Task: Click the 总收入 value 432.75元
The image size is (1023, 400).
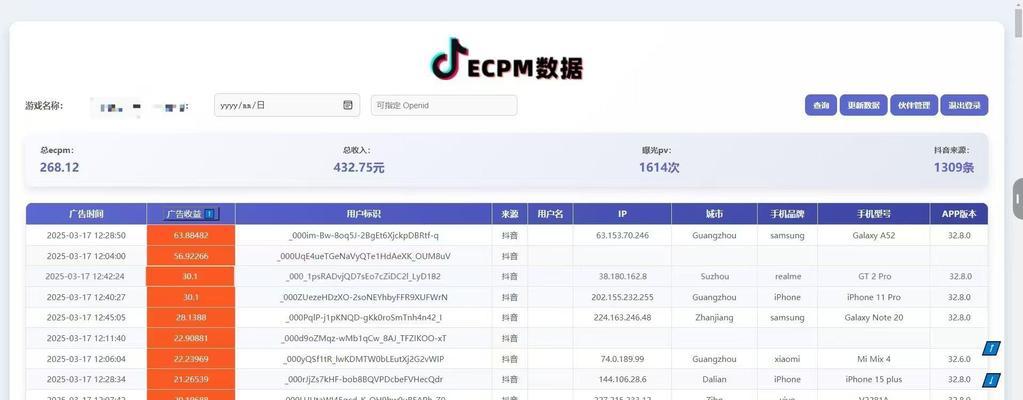Action: (x=359, y=168)
